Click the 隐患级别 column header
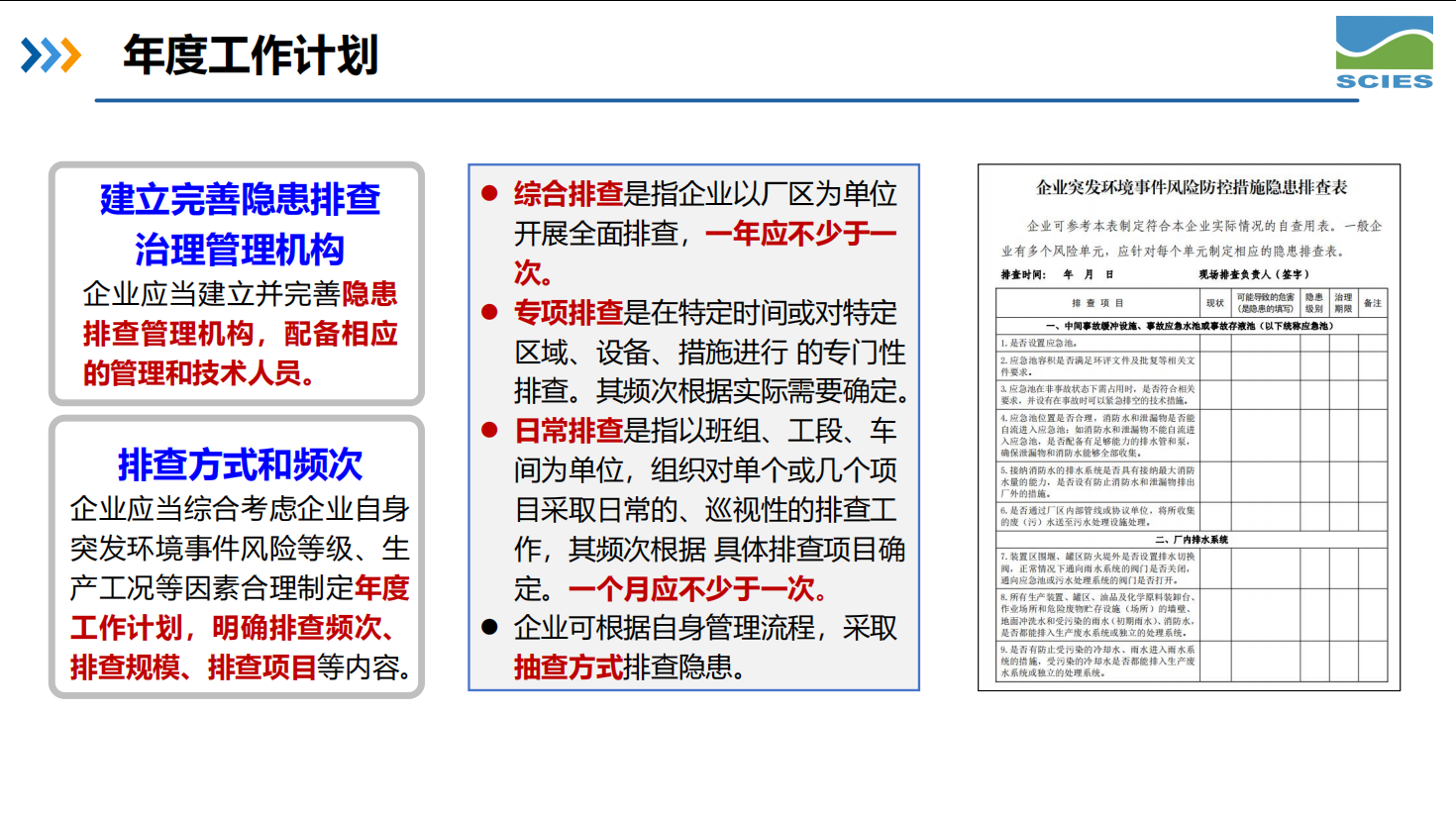The height and width of the screenshot is (820, 1456). [1313, 303]
